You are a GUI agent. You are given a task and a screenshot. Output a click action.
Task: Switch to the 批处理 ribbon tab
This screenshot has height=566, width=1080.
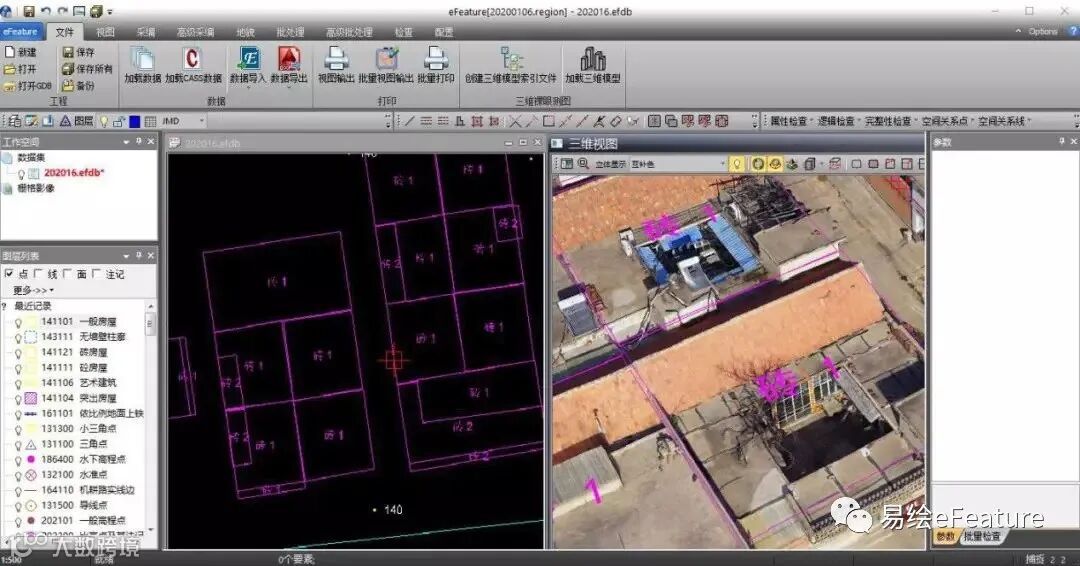pyautogui.click(x=290, y=32)
